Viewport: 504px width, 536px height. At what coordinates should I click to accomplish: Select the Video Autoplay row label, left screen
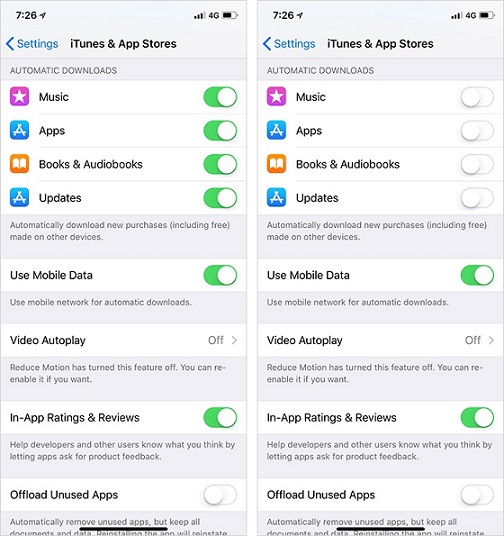tap(48, 340)
